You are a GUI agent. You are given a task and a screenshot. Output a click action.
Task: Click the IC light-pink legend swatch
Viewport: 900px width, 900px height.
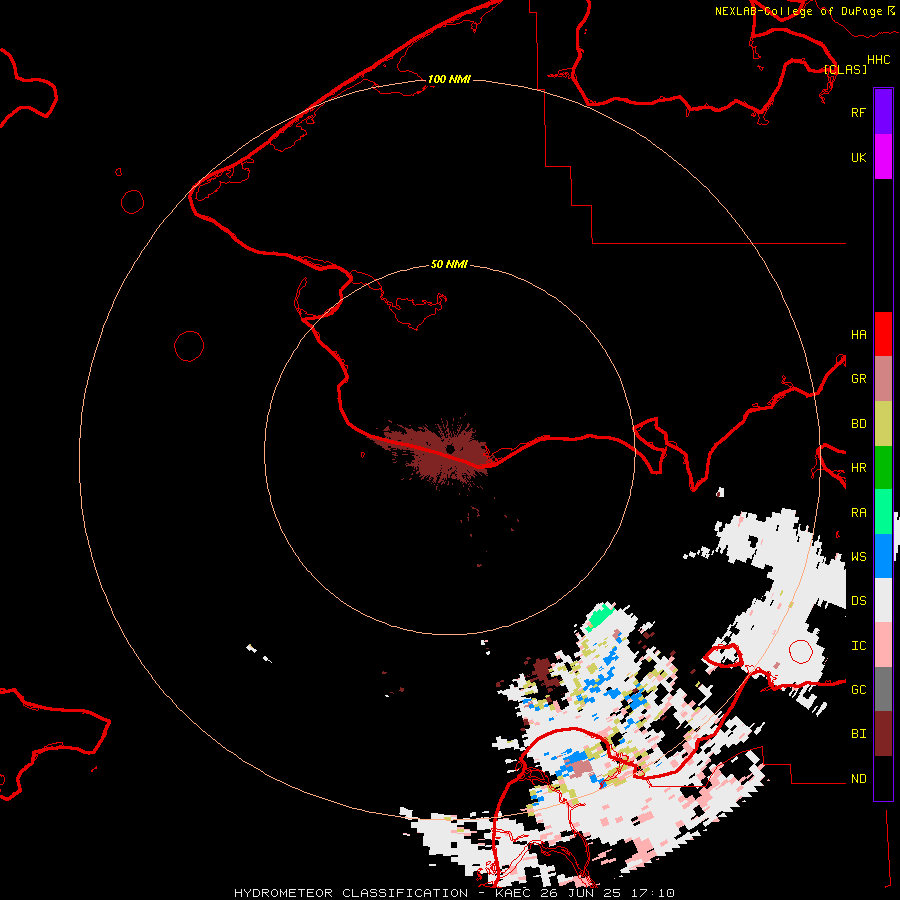point(883,645)
